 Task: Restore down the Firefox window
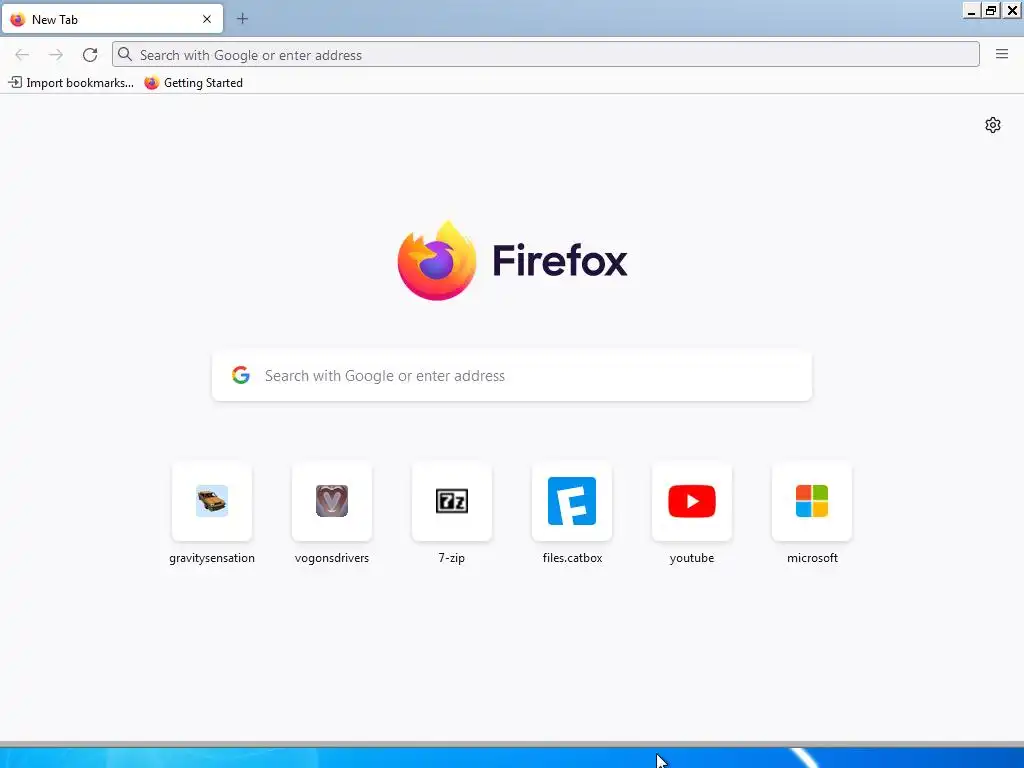(991, 10)
